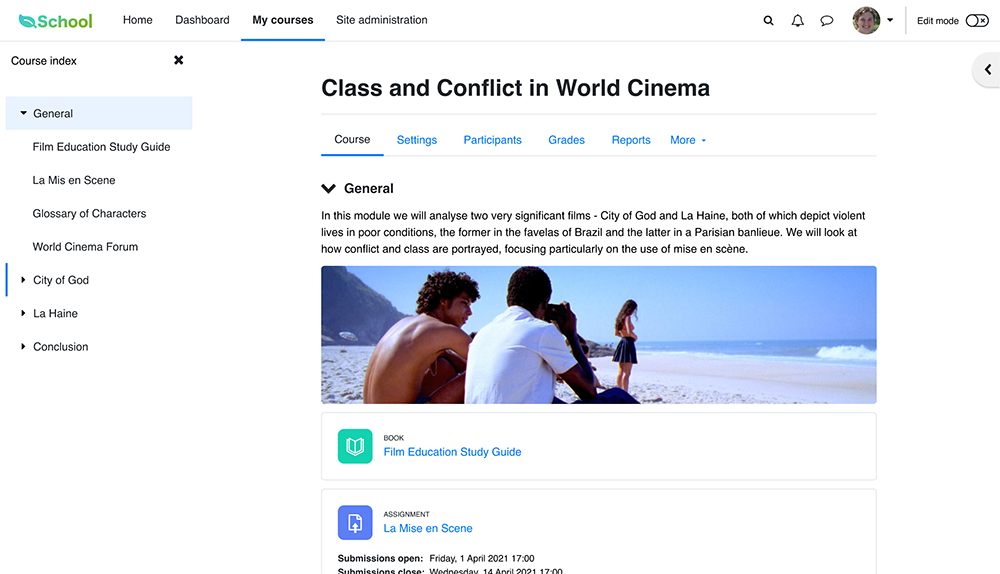Viewport: 1000px width, 574px height.
Task: Switch to the Participants tab
Action: pos(492,140)
